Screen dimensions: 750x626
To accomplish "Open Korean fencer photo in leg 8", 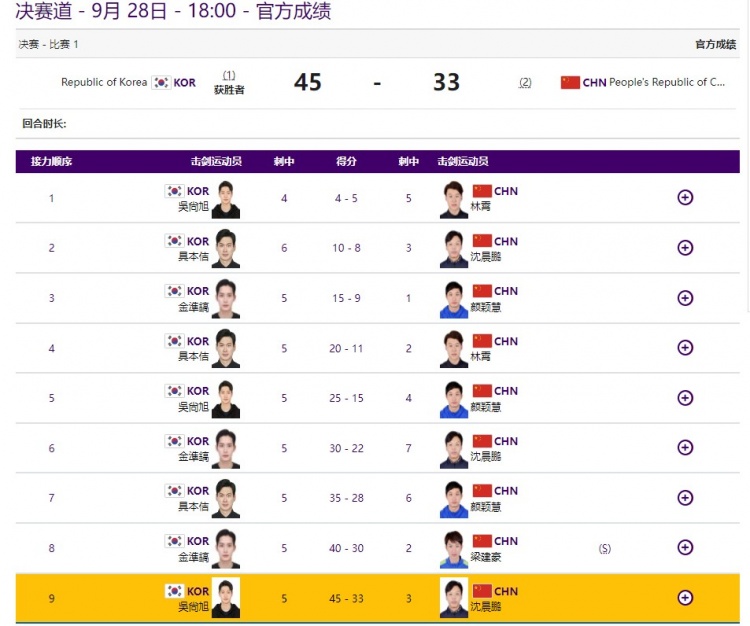I will 226,549.
